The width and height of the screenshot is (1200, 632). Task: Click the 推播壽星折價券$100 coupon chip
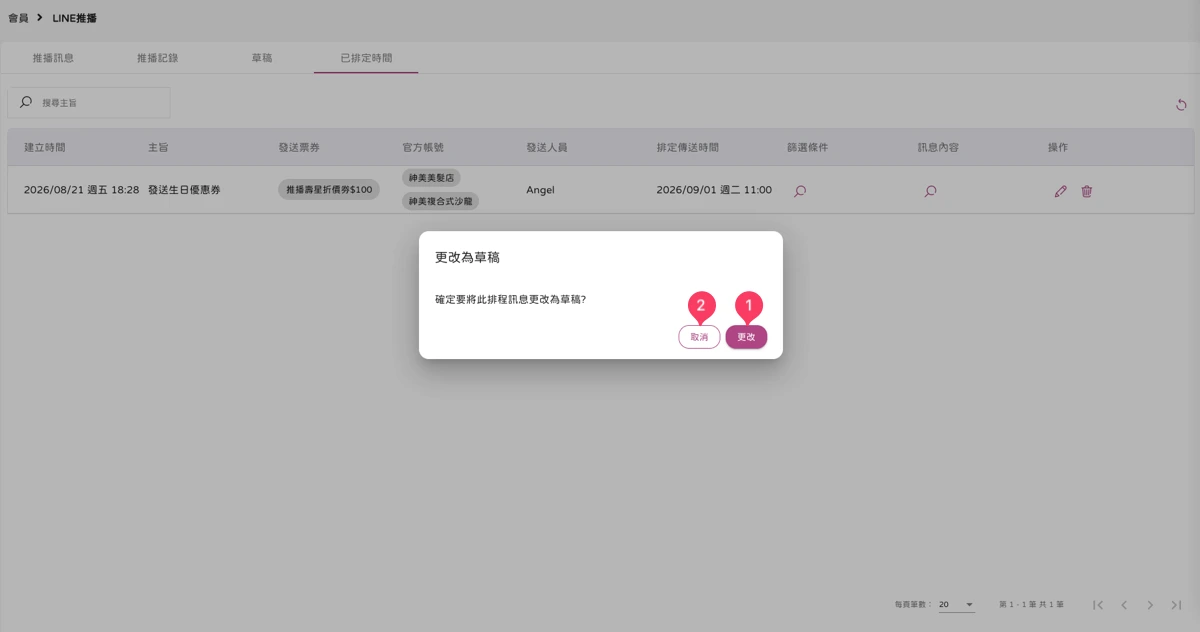pyautogui.click(x=329, y=190)
